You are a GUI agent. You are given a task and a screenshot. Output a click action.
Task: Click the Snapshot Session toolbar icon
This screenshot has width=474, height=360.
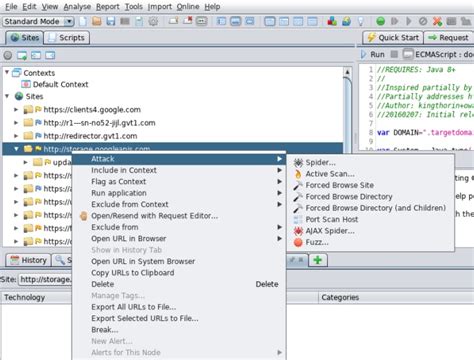pyautogui.click(x=125, y=21)
